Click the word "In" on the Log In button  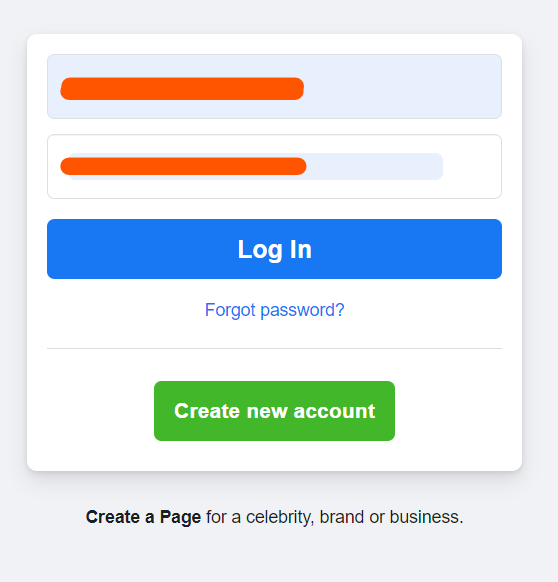point(301,249)
